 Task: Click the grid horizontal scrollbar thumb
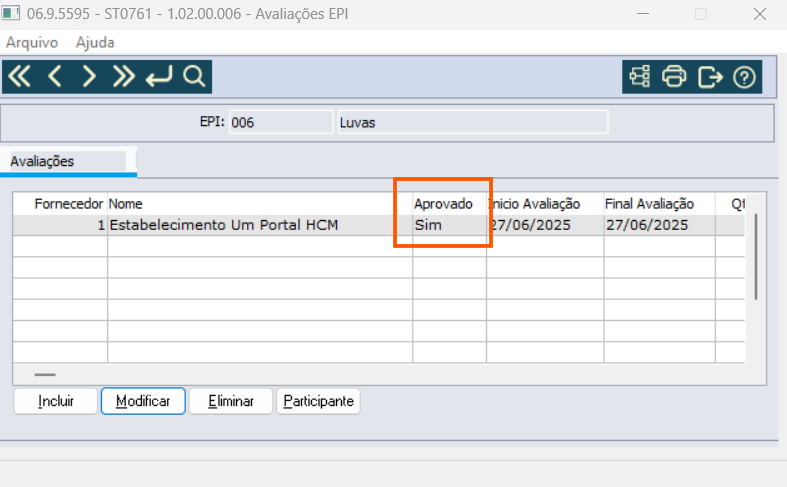tap(45, 375)
